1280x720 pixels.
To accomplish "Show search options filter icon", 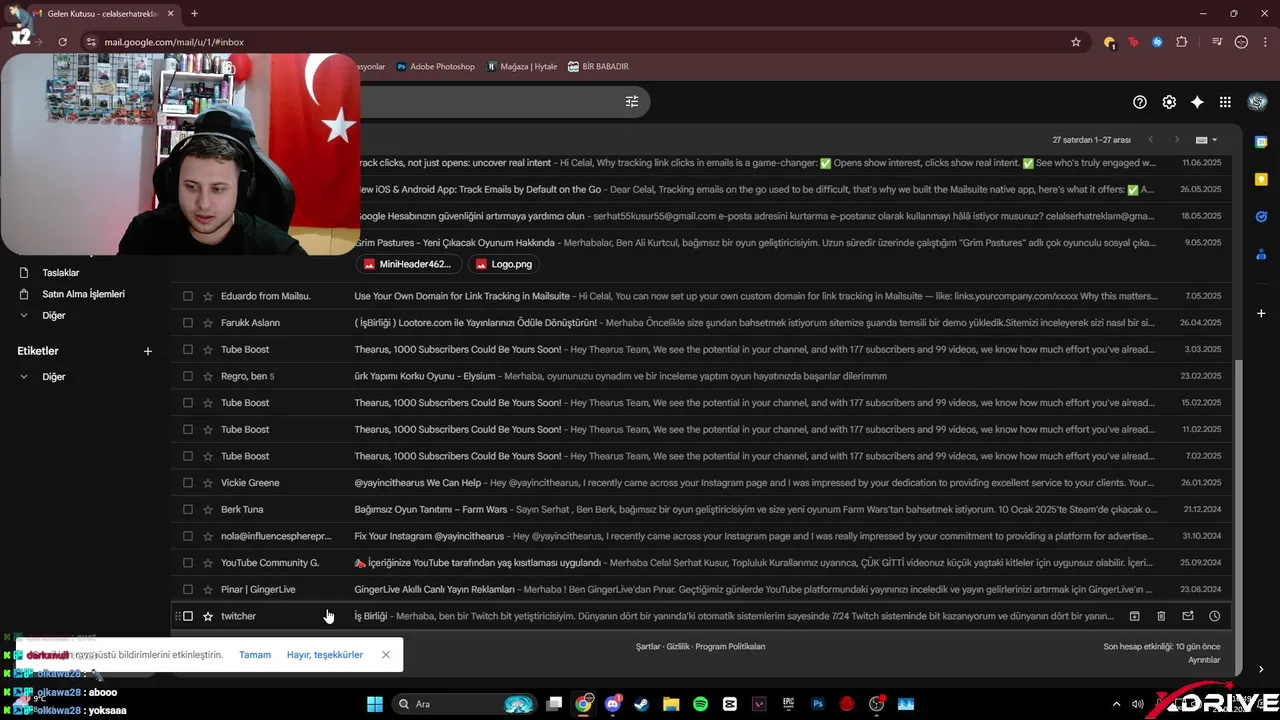I will coord(632,101).
